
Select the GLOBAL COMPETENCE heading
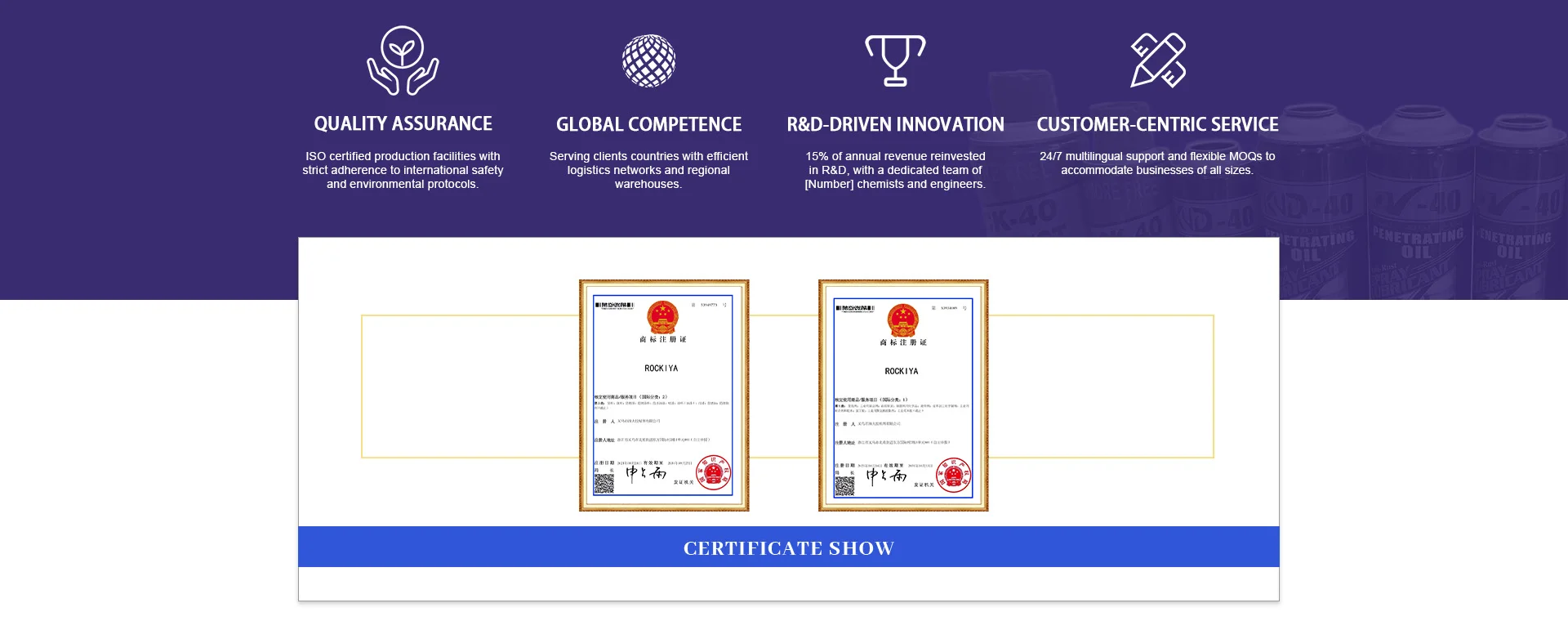pos(649,125)
